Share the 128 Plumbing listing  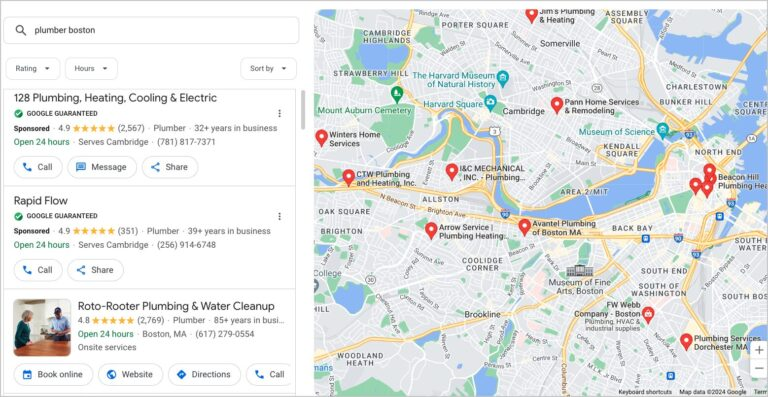click(170, 167)
